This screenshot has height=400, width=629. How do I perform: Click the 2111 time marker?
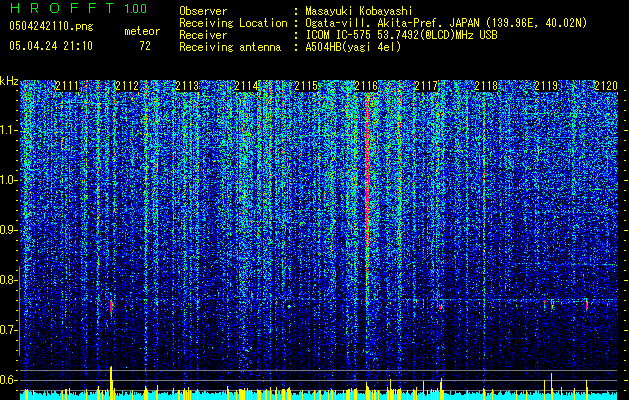[67, 86]
